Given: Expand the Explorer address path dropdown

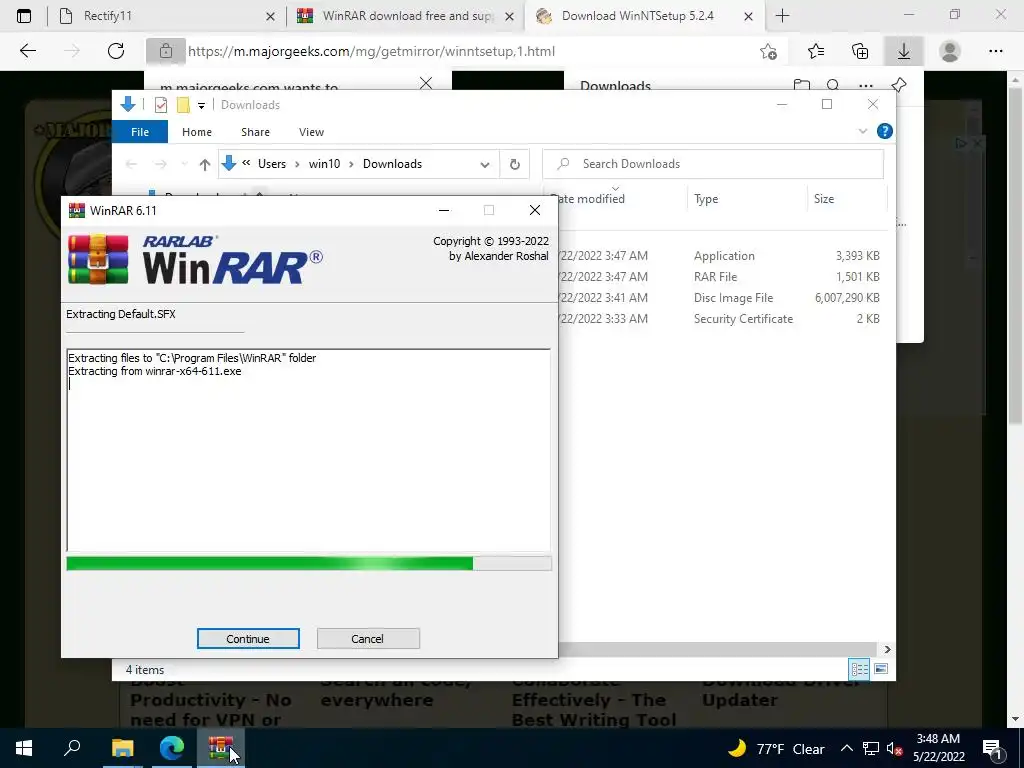Looking at the screenshot, I should click(x=485, y=164).
